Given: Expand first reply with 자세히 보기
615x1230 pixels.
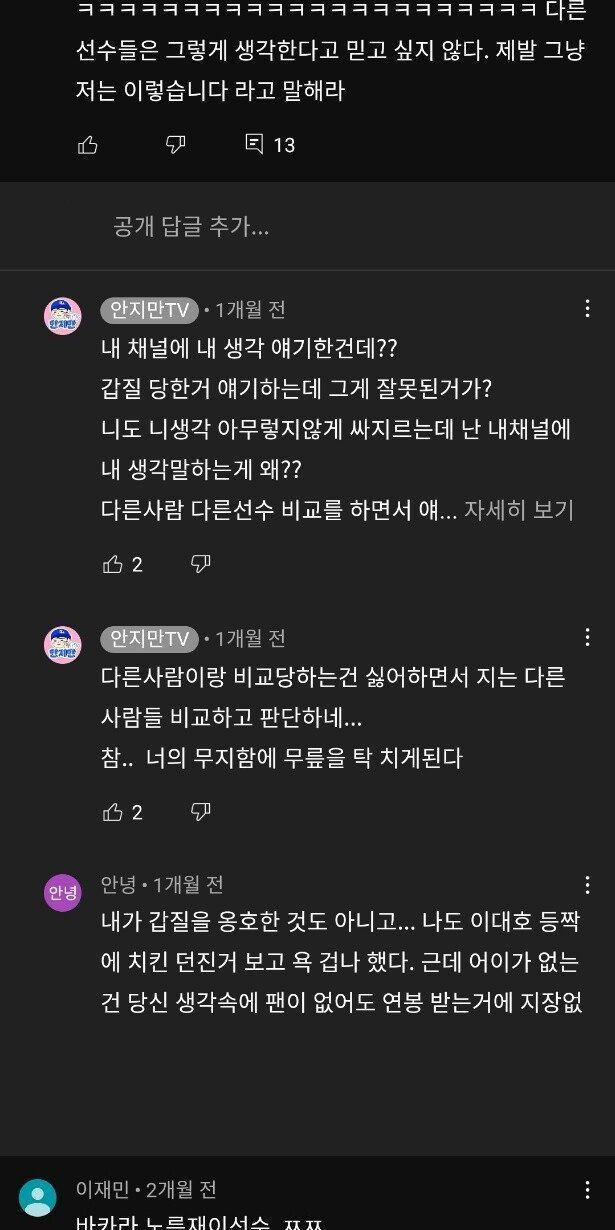Looking at the screenshot, I should click(x=518, y=510).
